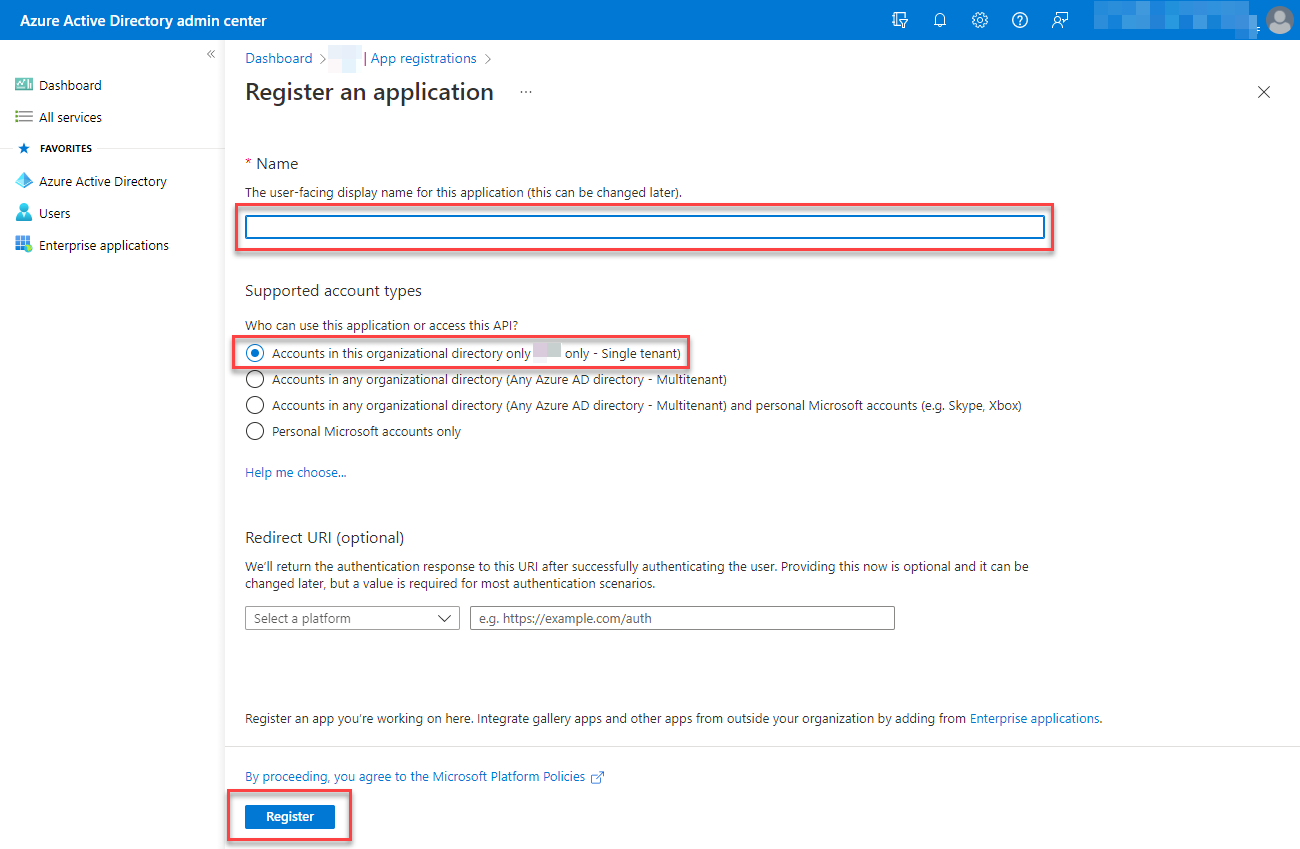
Task: Open Azure Active Directory in favorites
Action: (103, 181)
